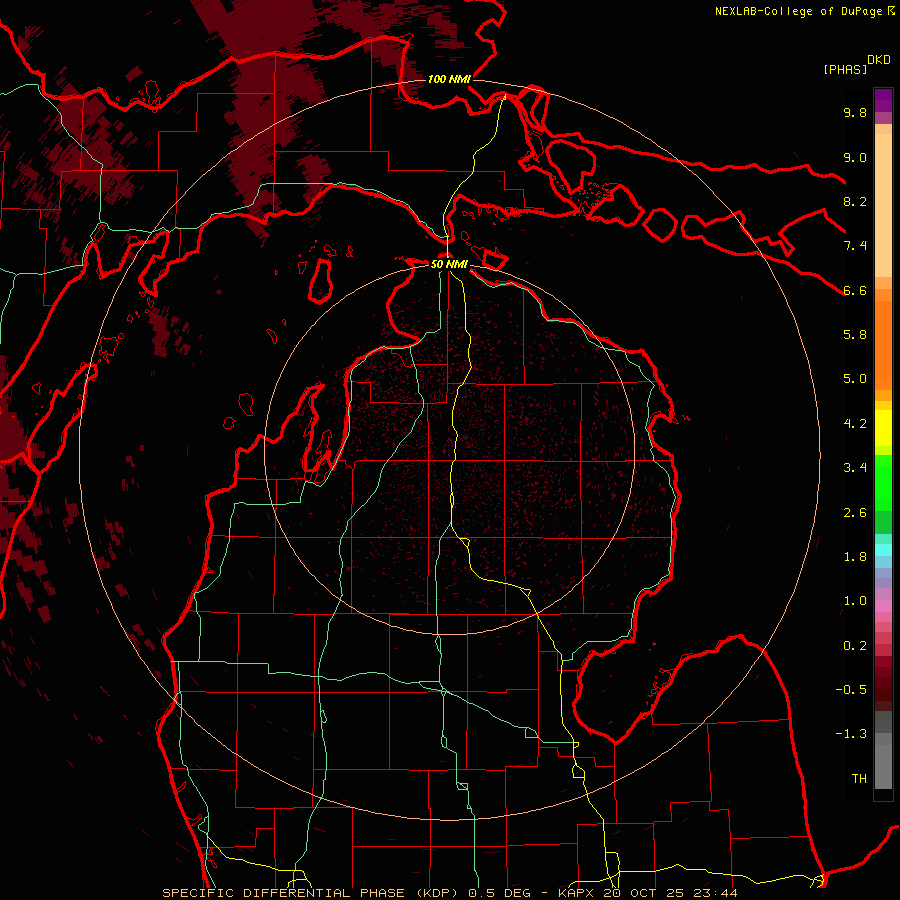900x900 pixels.
Task: Select the 9.8 value on the color scale
Action: (855, 112)
